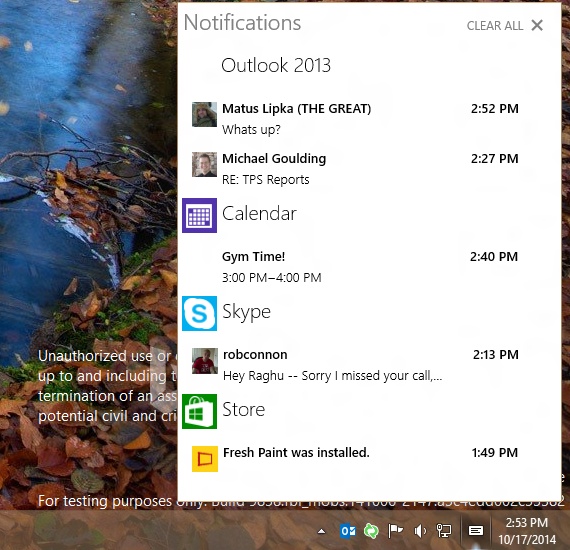Click robconnon's avatar picture
This screenshot has height=550, width=570.
pos(205,361)
